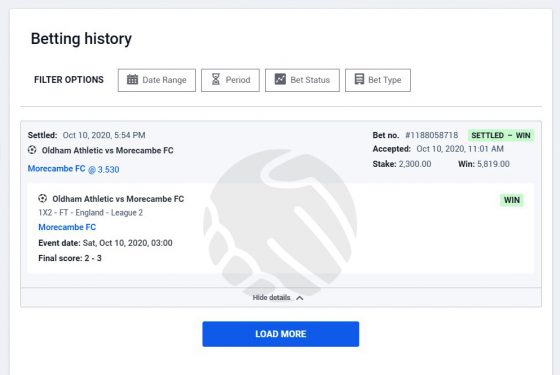Click the SETTLED – WIN status badge

tap(501, 135)
